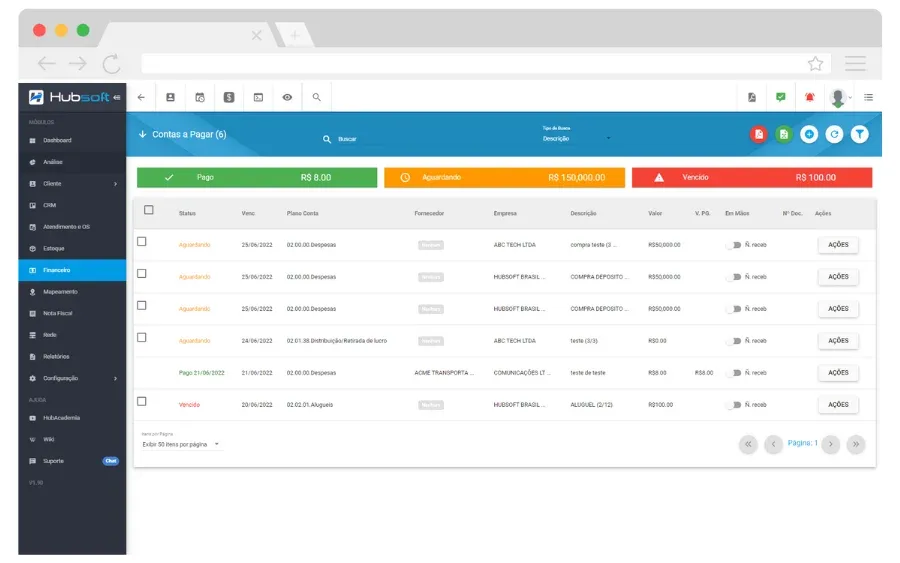Add new conta a pagar plus button

point(809,134)
